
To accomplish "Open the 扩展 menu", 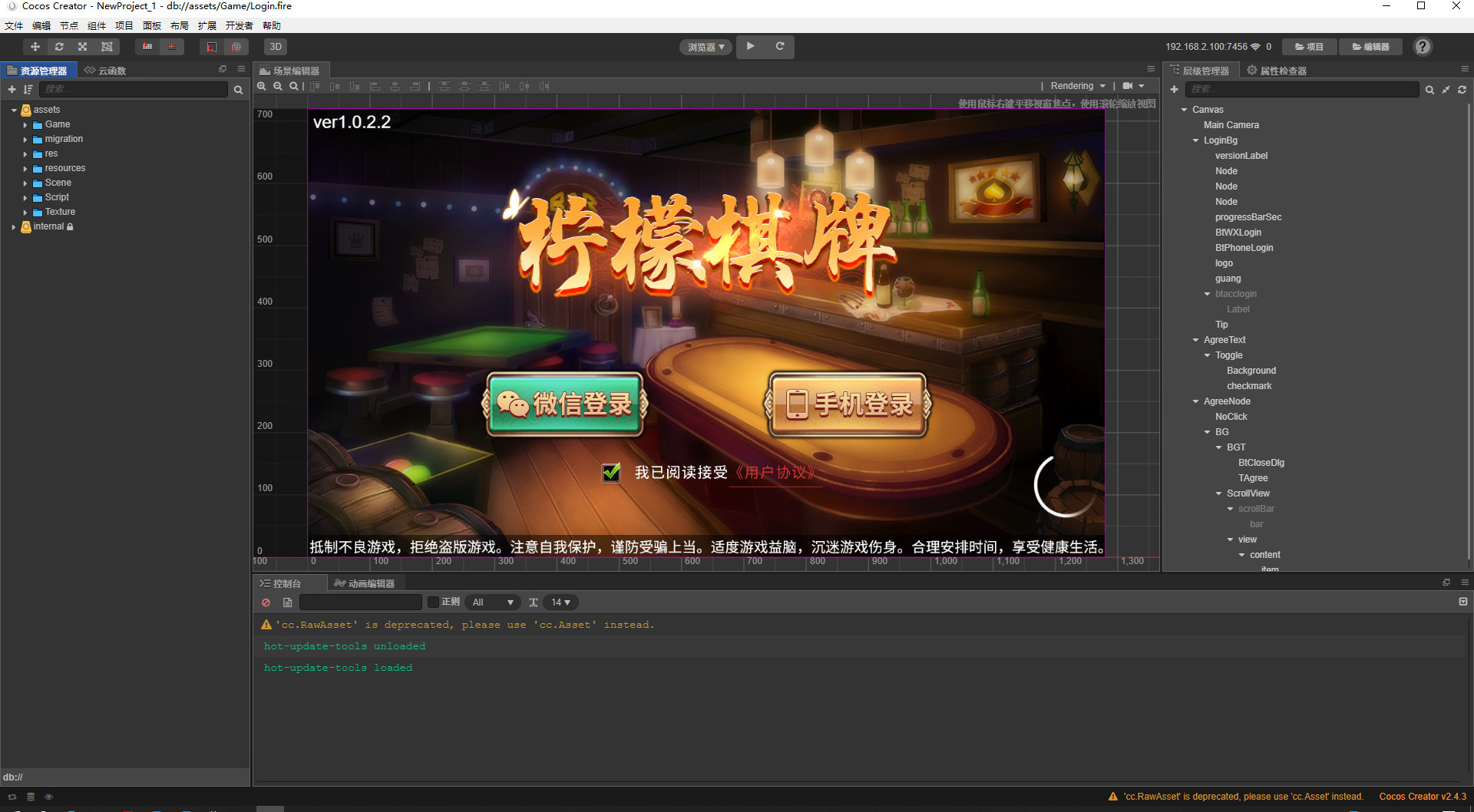I will point(207,25).
